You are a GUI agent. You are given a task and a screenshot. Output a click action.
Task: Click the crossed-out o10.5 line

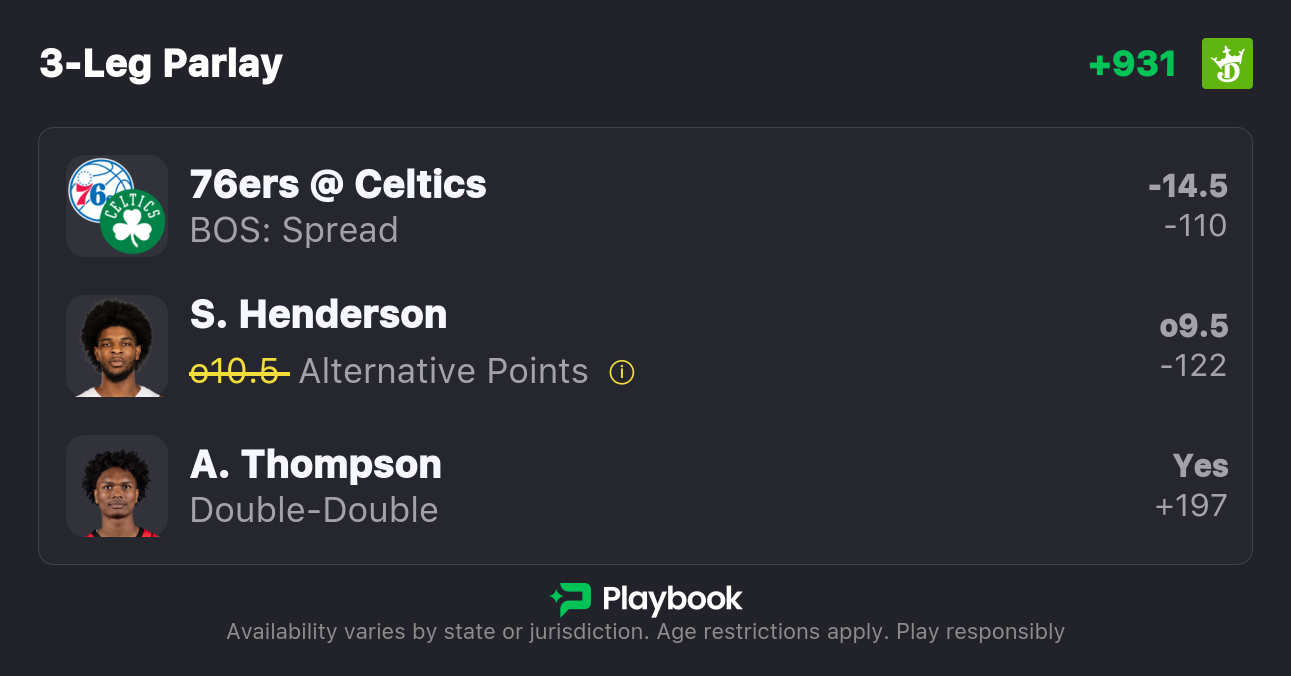[x=239, y=371]
